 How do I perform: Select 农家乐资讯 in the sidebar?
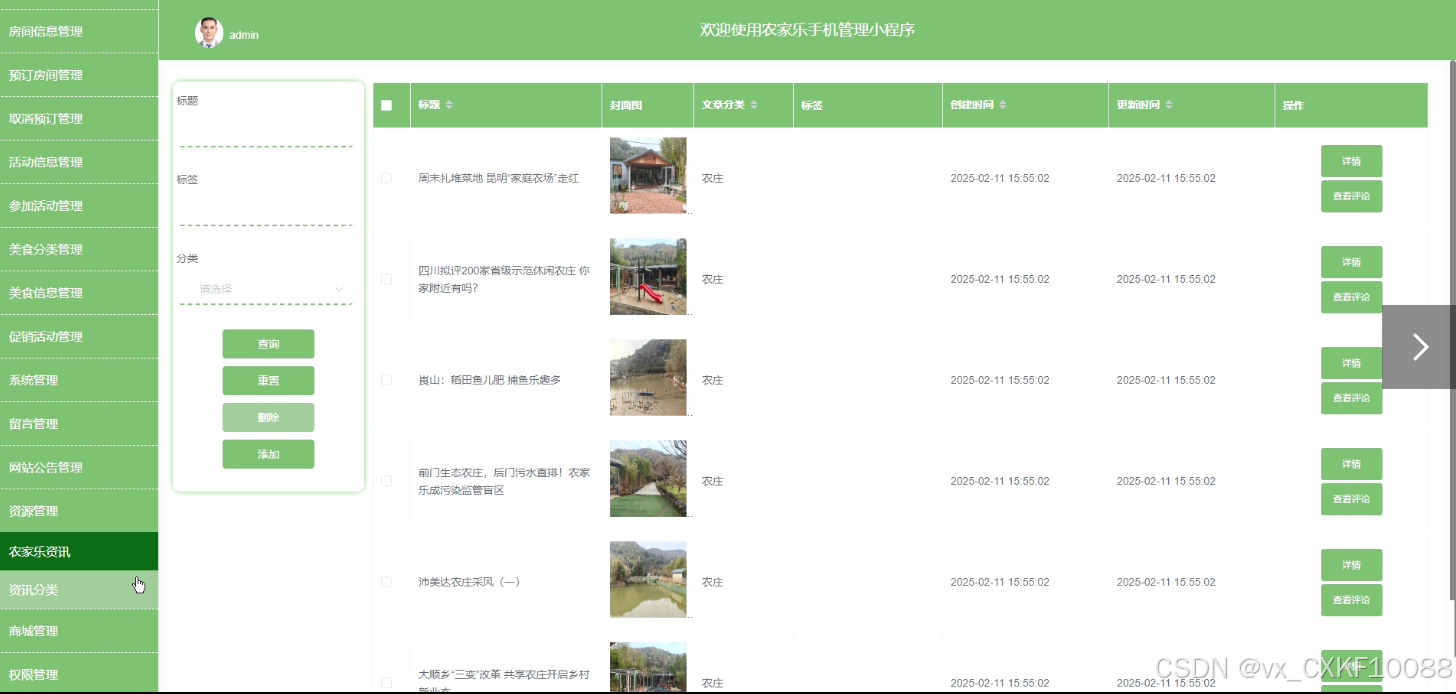pos(79,552)
